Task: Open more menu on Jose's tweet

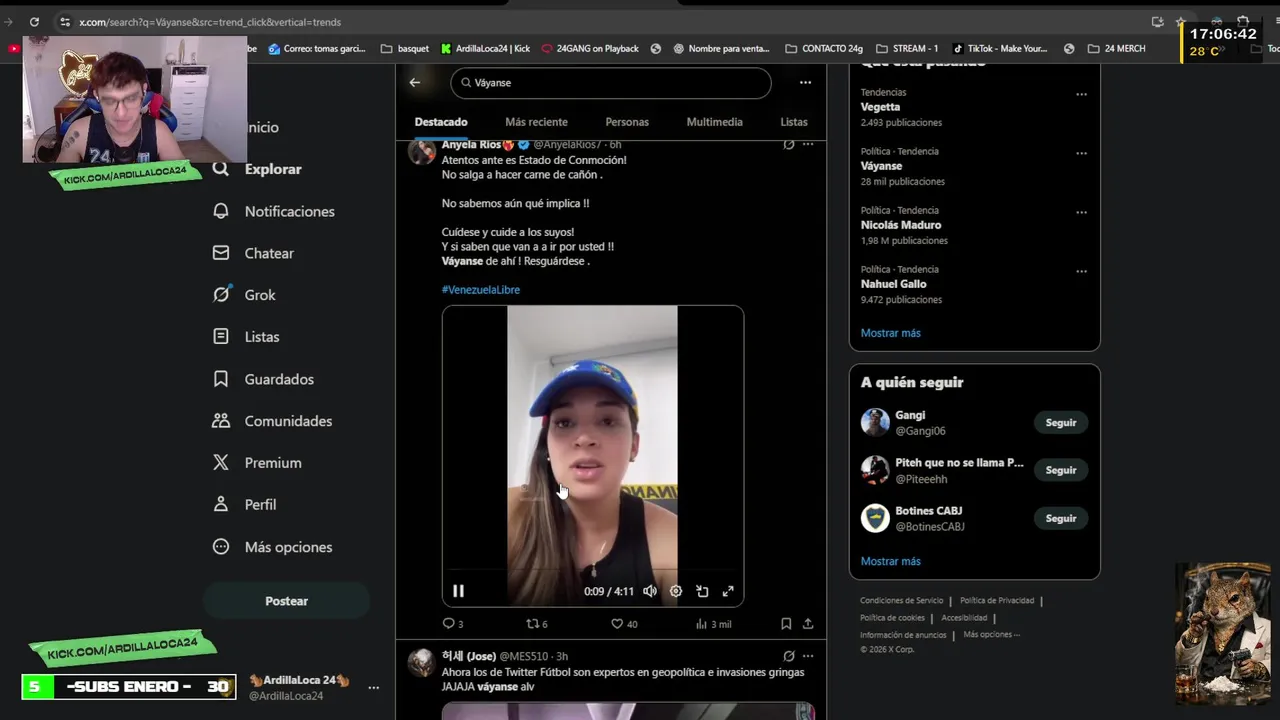Action: tap(808, 656)
